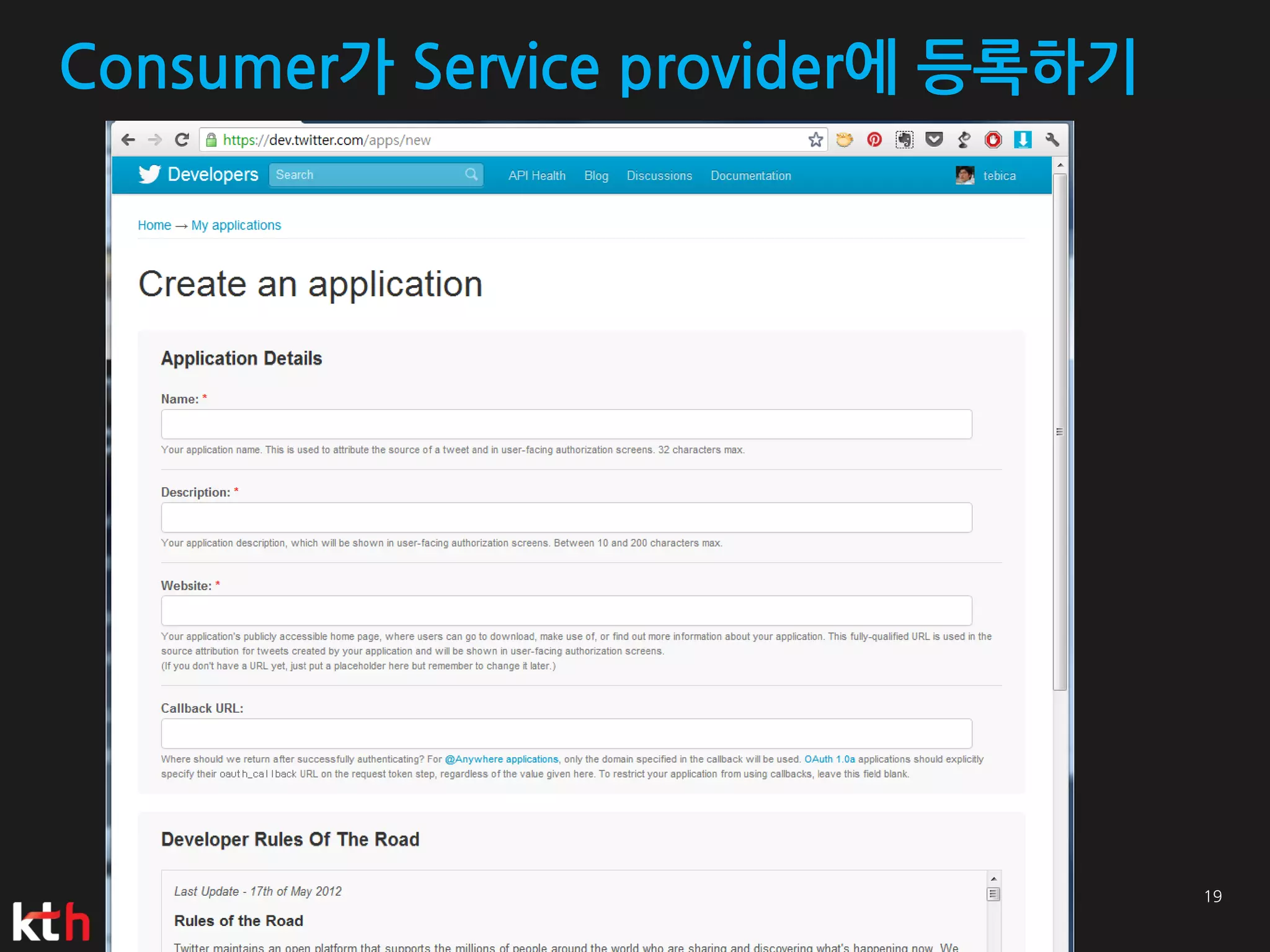This screenshot has width=1270, height=952.
Task: Click the Callback URL input field
Action: [566, 734]
